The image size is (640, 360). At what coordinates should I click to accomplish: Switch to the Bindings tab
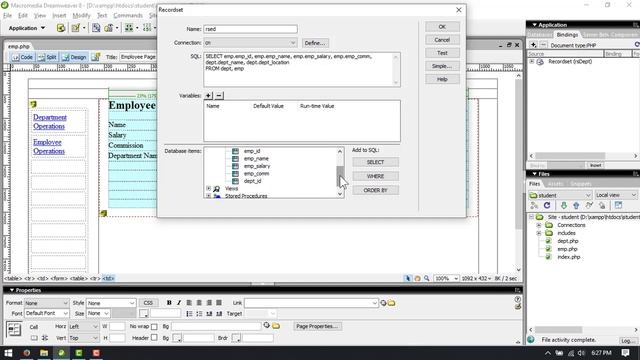tap(567, 35)
